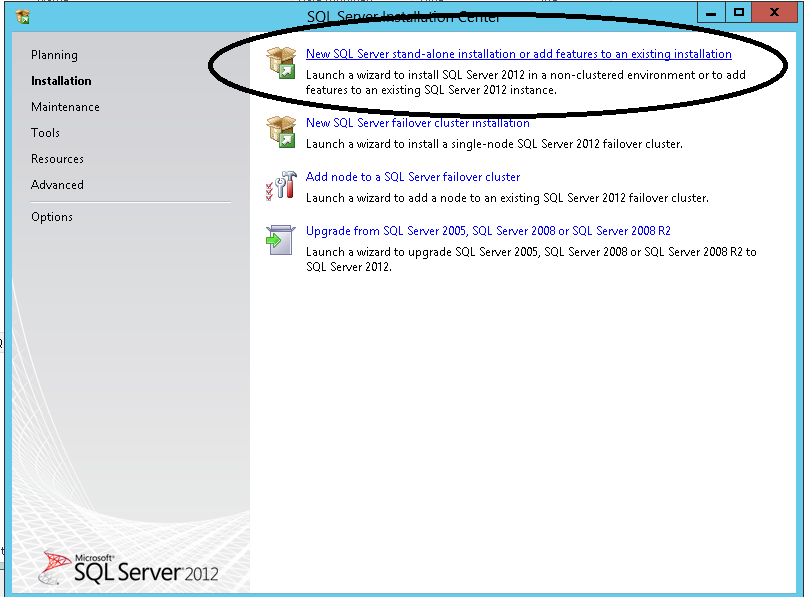Open the Tools section

[x=45, y=133]
